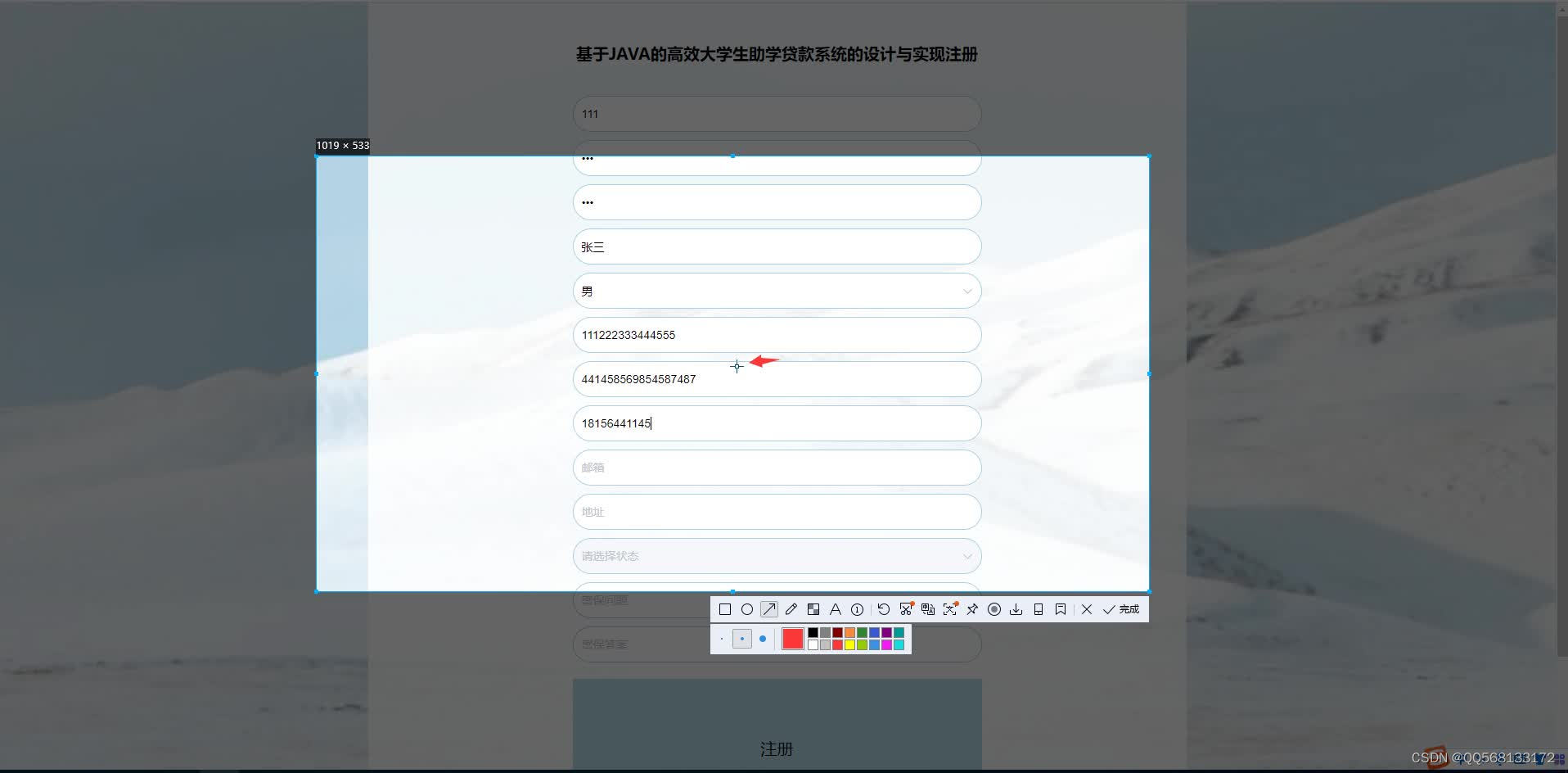Save the screenshot with download icon
1568x773 pixels.
(x=1016, y=609)
